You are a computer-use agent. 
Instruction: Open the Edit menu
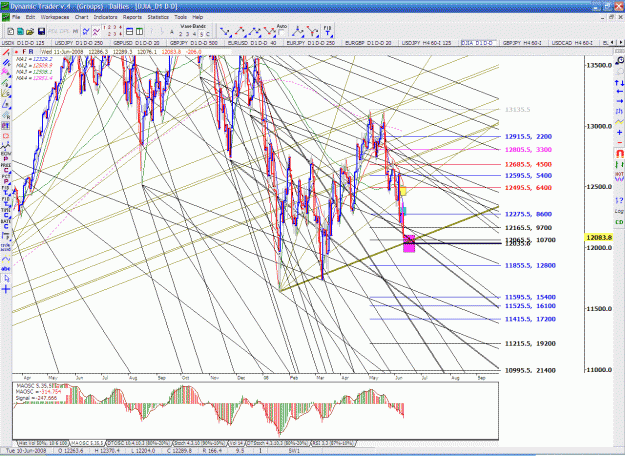point(30,17)
